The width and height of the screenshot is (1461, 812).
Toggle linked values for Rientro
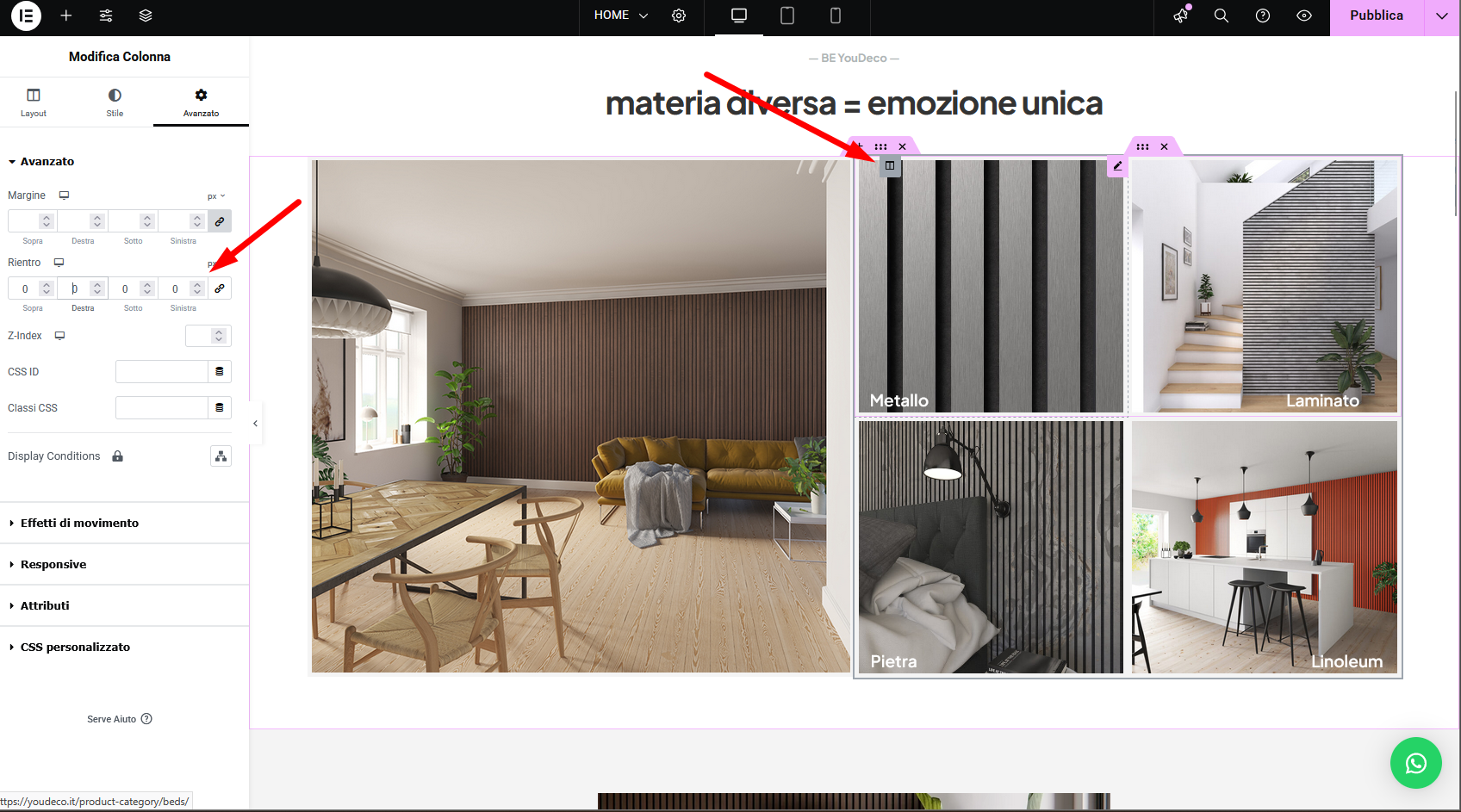(x=220, y=288)
